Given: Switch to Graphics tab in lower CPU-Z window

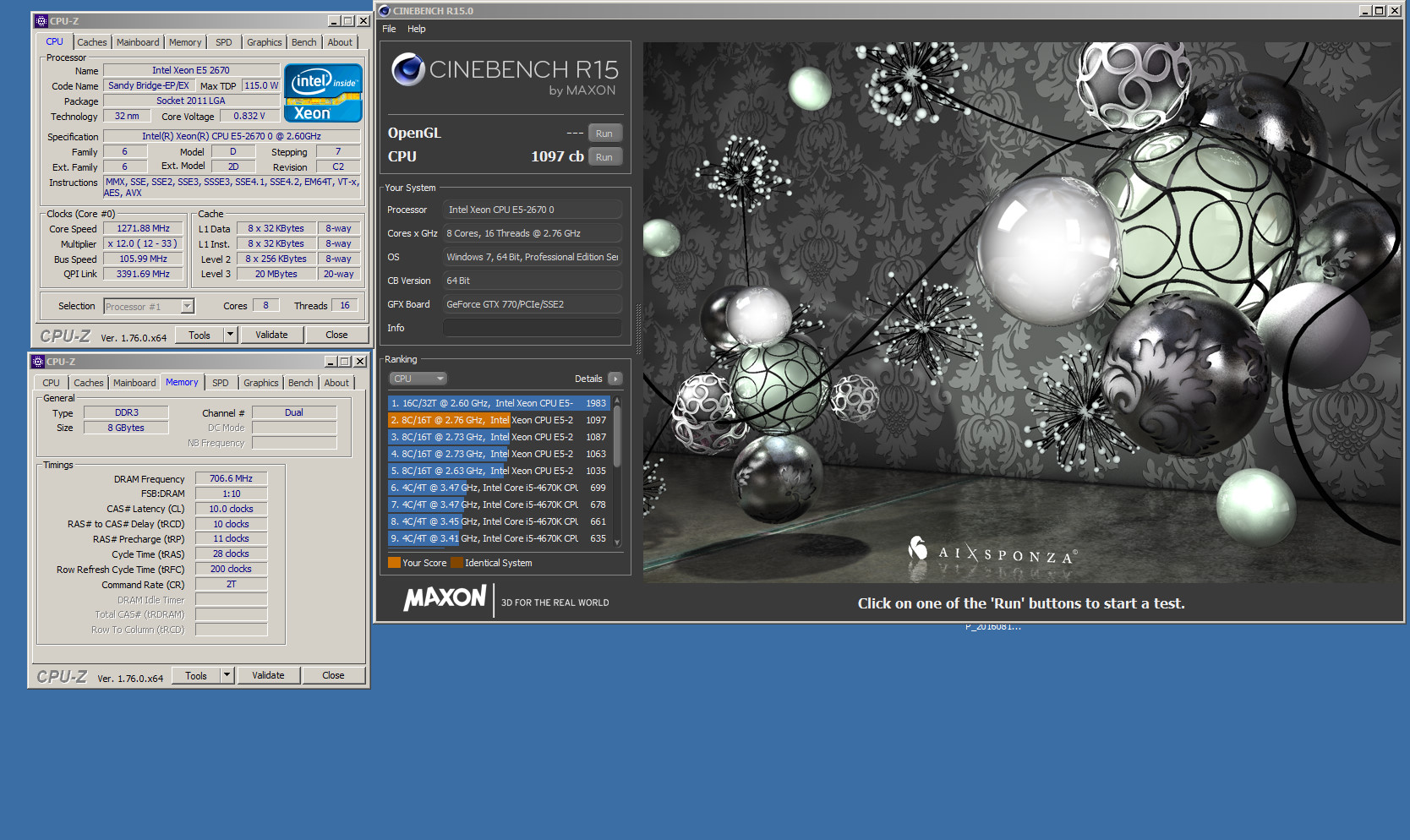Looking at the screenshot, I should 261,383.
